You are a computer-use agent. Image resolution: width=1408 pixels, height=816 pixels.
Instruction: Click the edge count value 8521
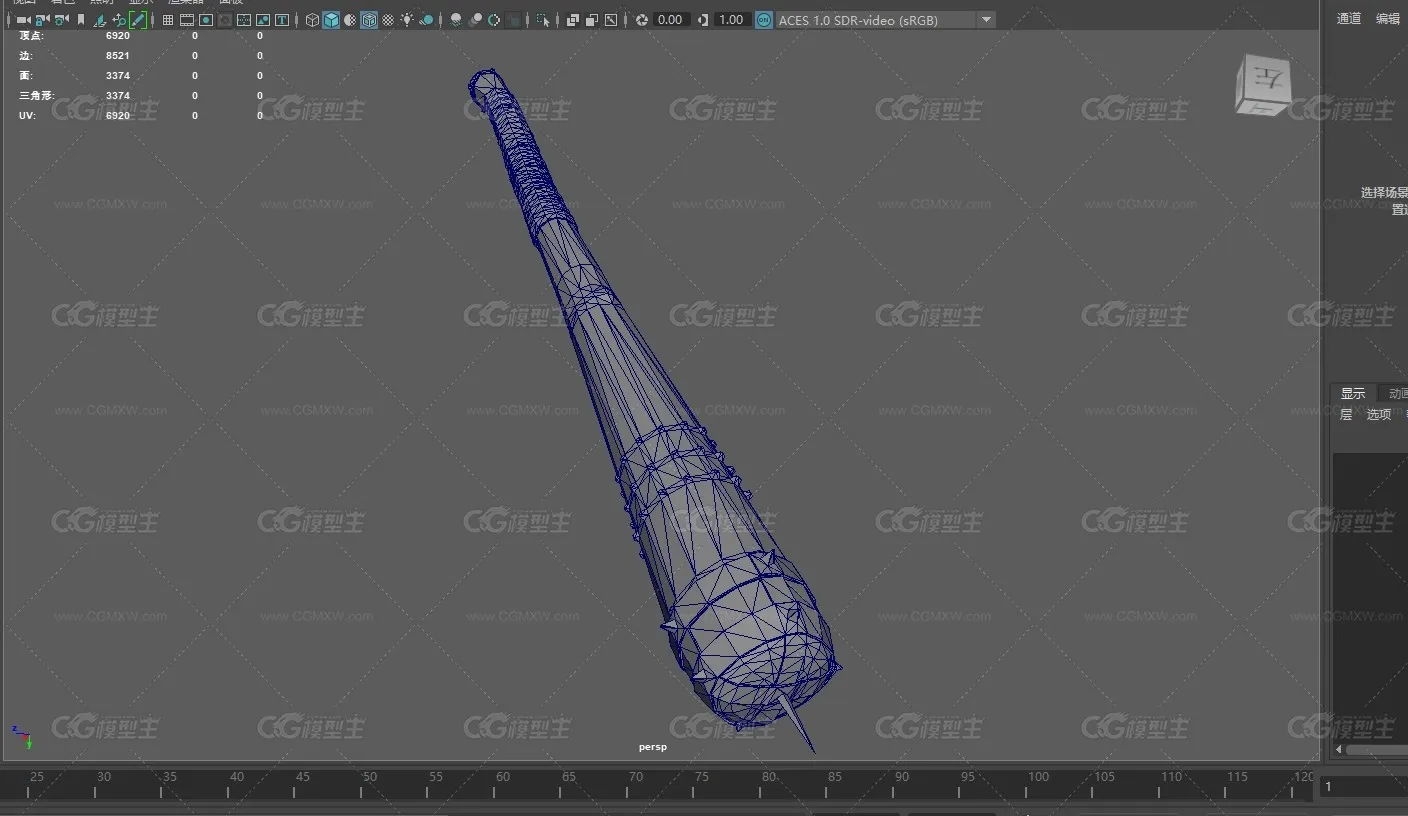pyautogui.click(x=118, y=56)
